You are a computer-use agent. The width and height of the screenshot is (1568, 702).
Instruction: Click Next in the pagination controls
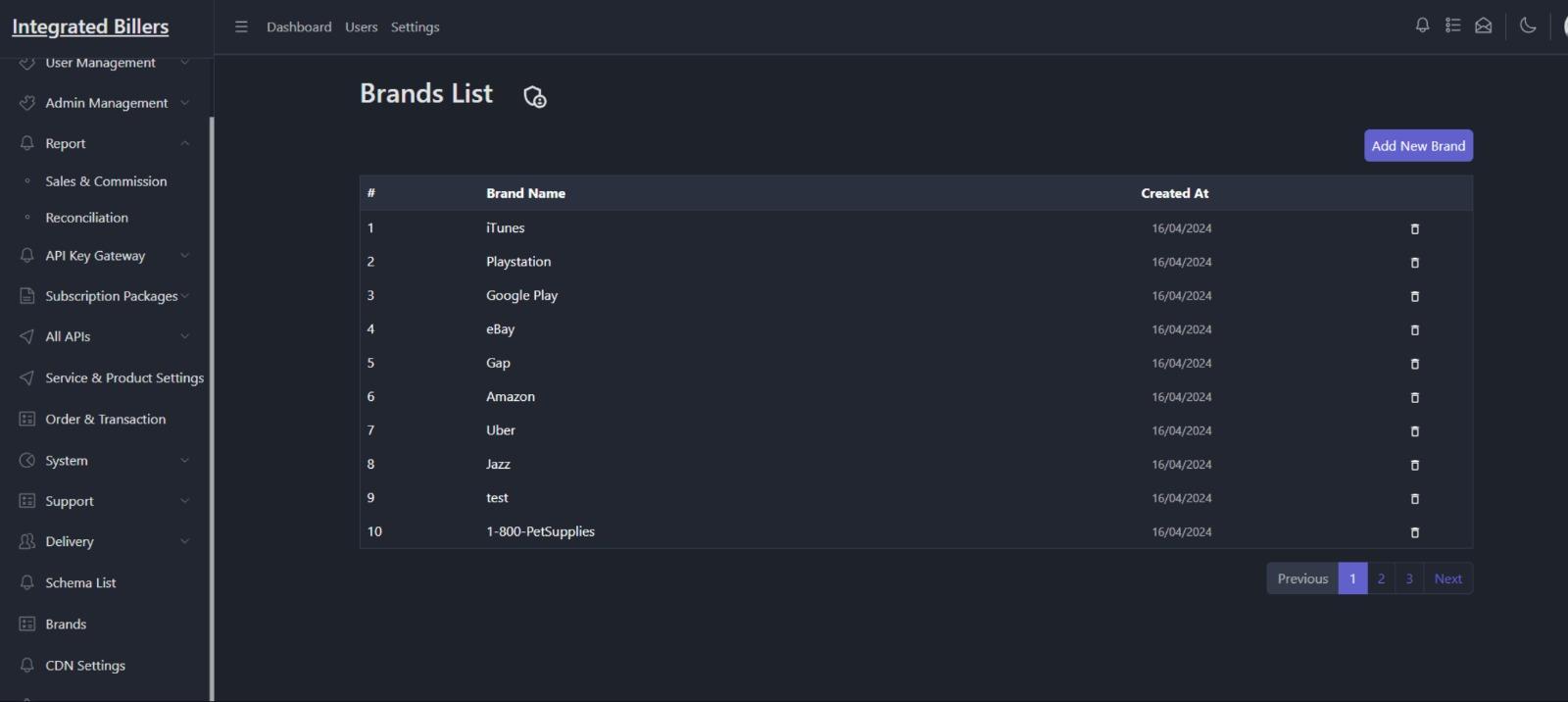tap(1447, 578)
